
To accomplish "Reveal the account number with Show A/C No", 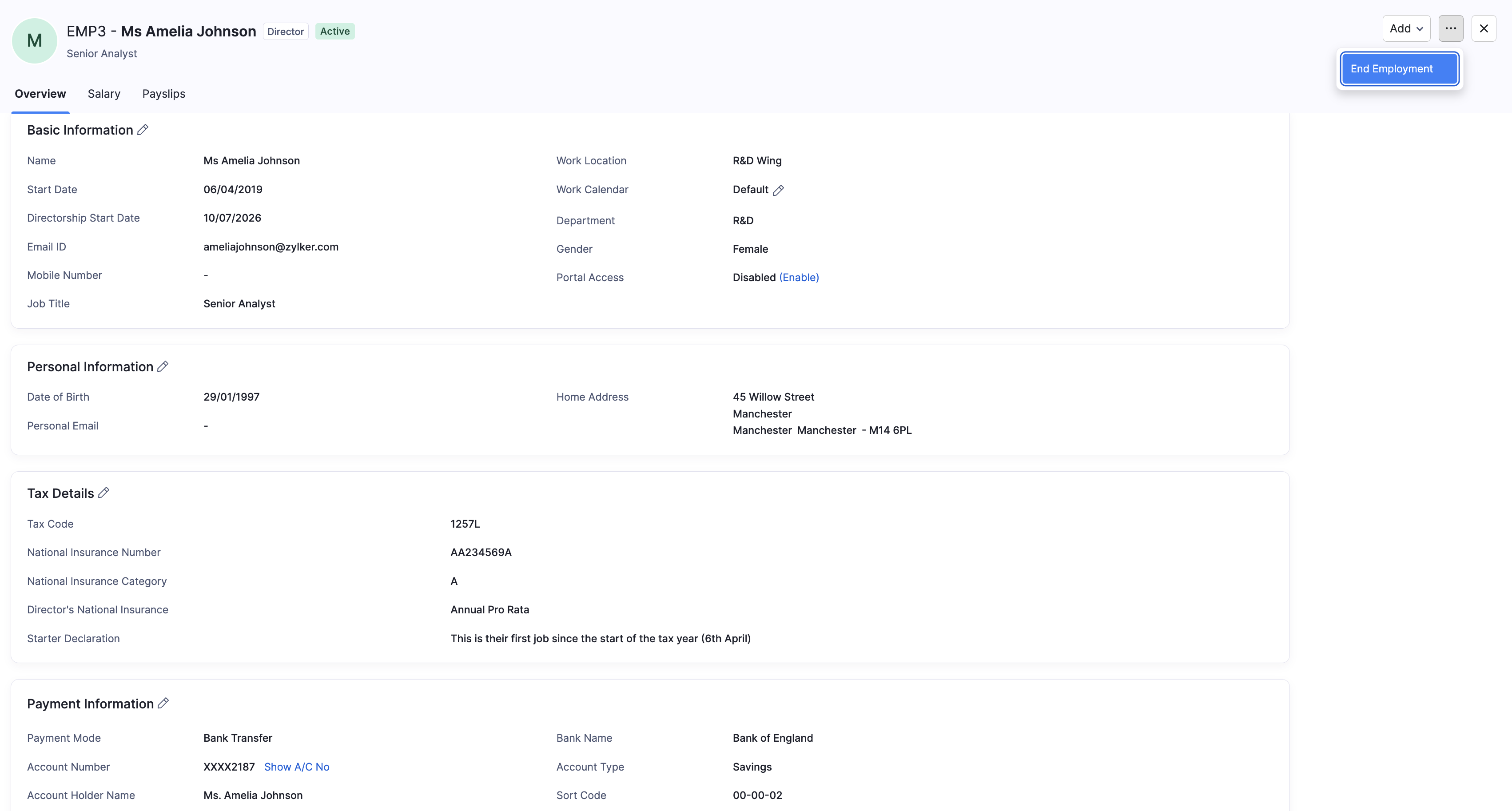I will 296,767.
